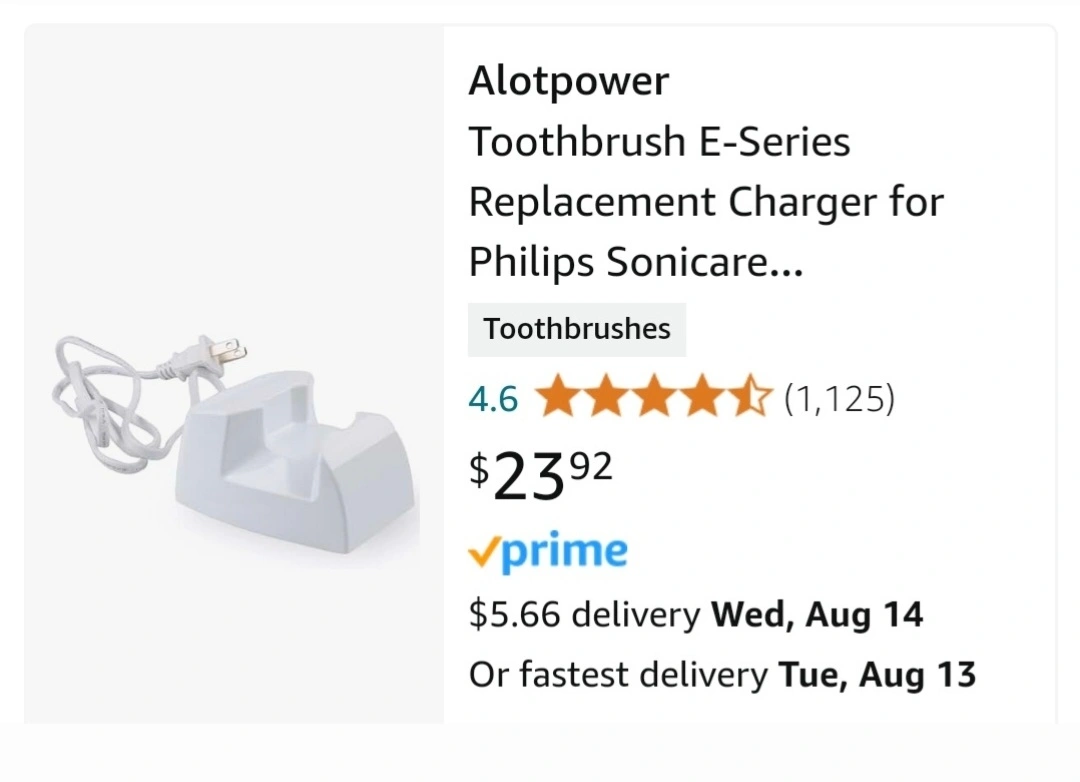Select the Tue, Aug 13 fastest date

coord(877,675)
